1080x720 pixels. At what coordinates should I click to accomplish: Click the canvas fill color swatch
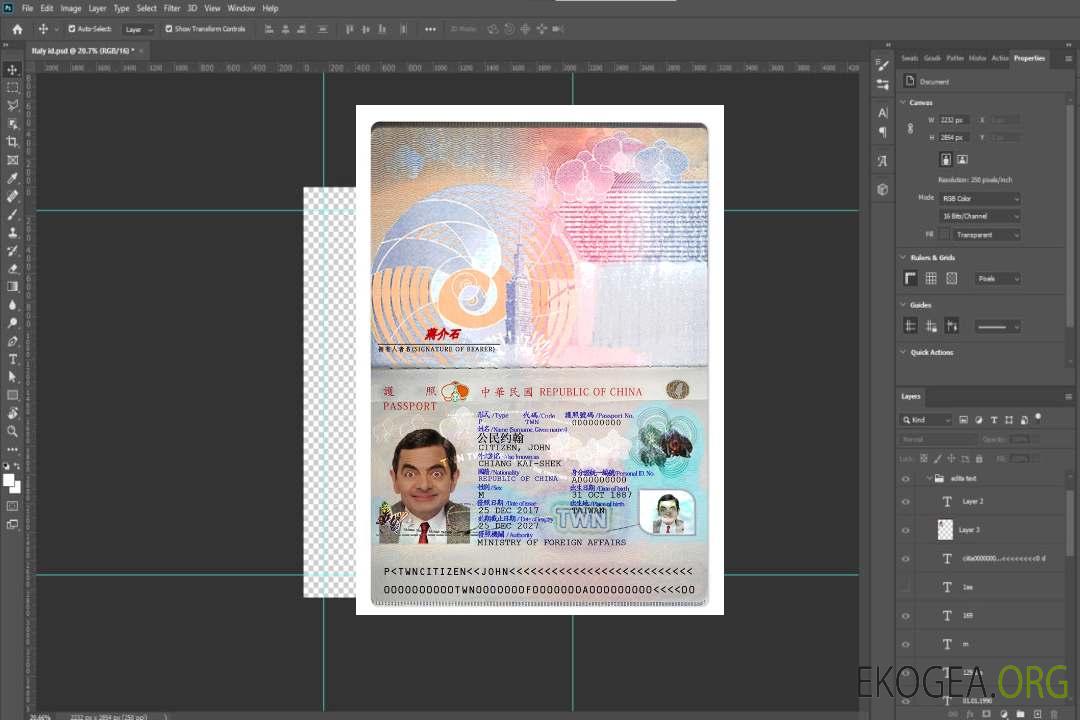(945, 234)
